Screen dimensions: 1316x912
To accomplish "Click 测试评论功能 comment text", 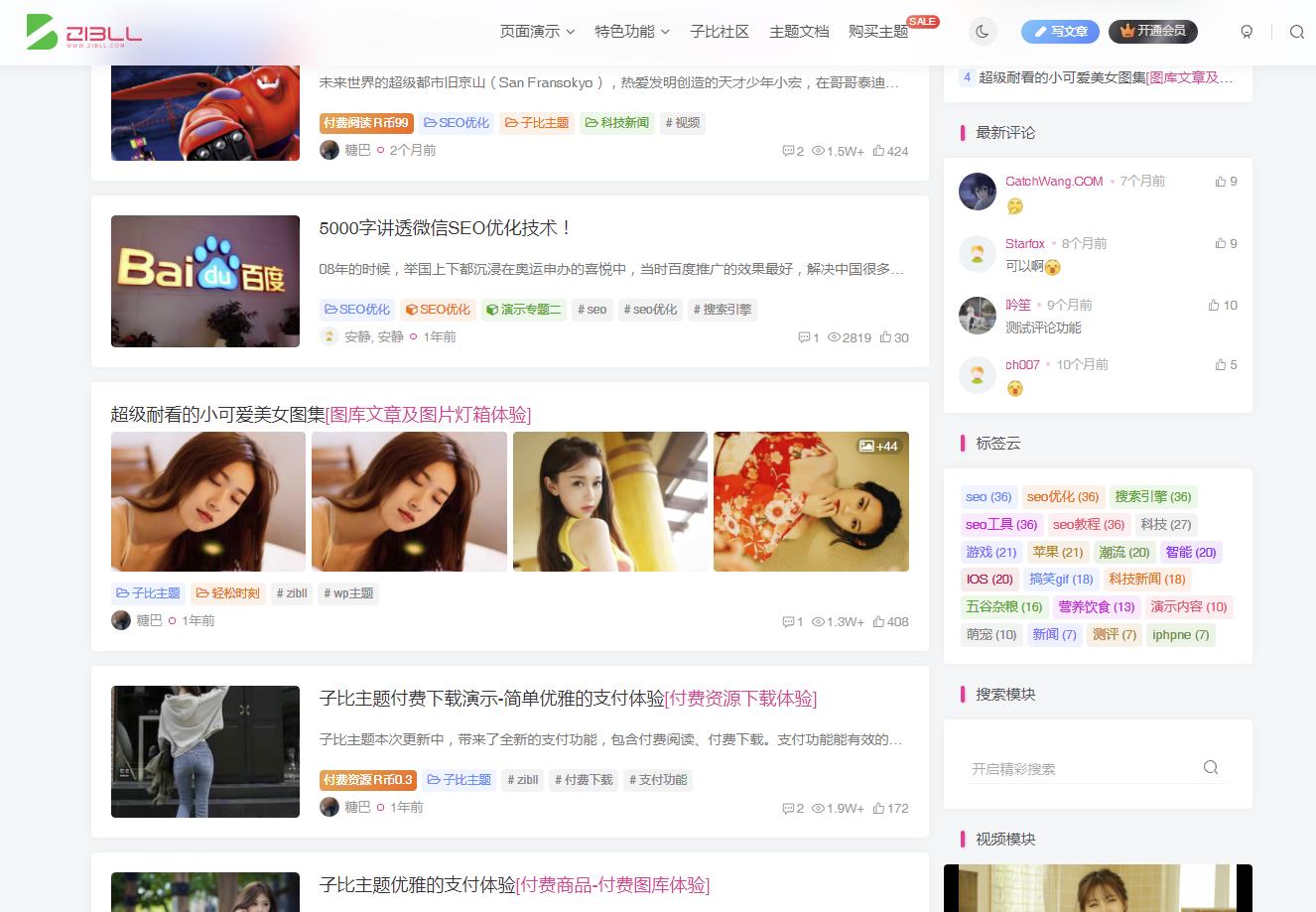I will (x=1043, y=327).
